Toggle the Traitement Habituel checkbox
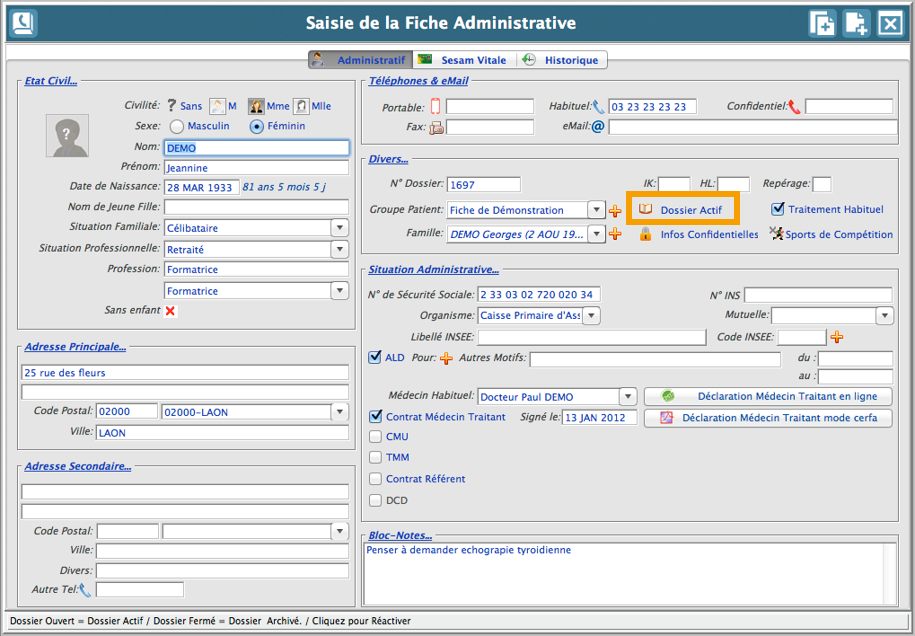This screenshot has width=915, height=636. 777,209
